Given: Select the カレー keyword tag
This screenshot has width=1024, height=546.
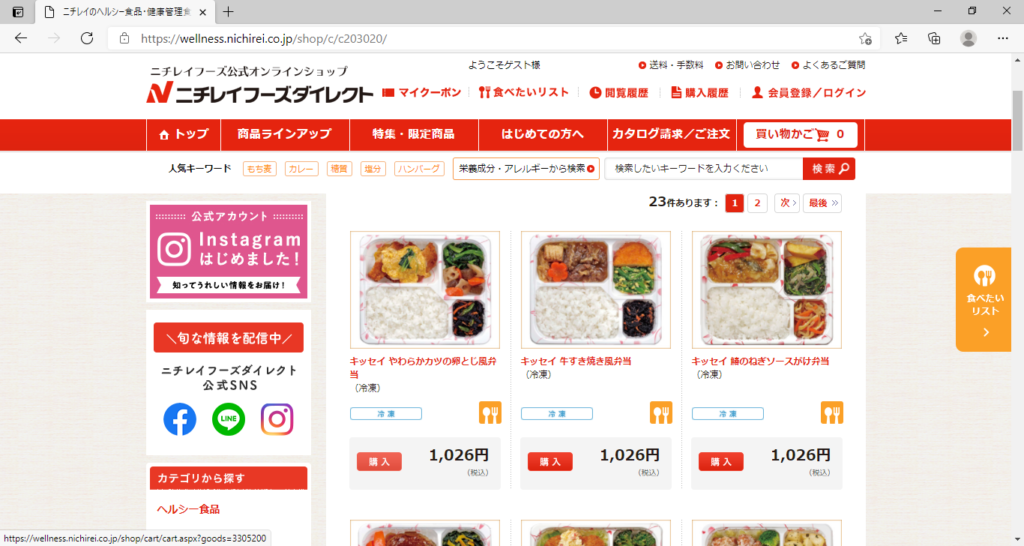Looking at the screenshot, I should [301, 169].
